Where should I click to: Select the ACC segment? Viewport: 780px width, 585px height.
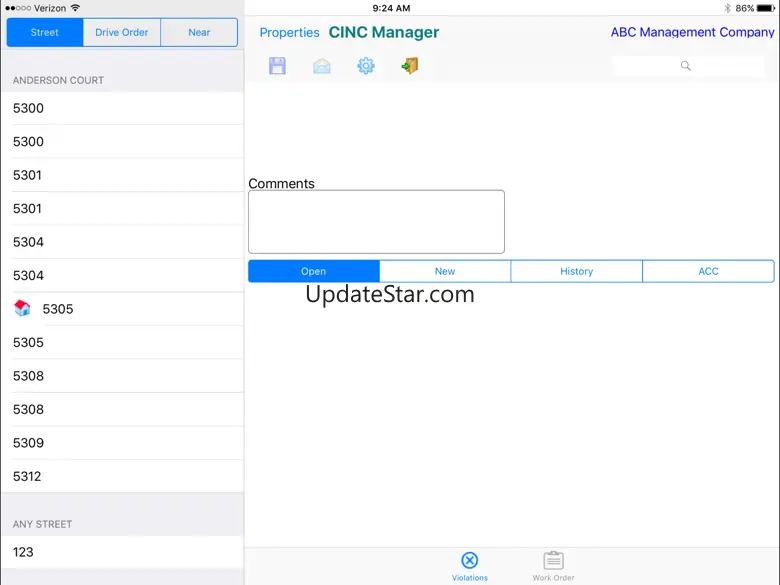click(708, 271)
